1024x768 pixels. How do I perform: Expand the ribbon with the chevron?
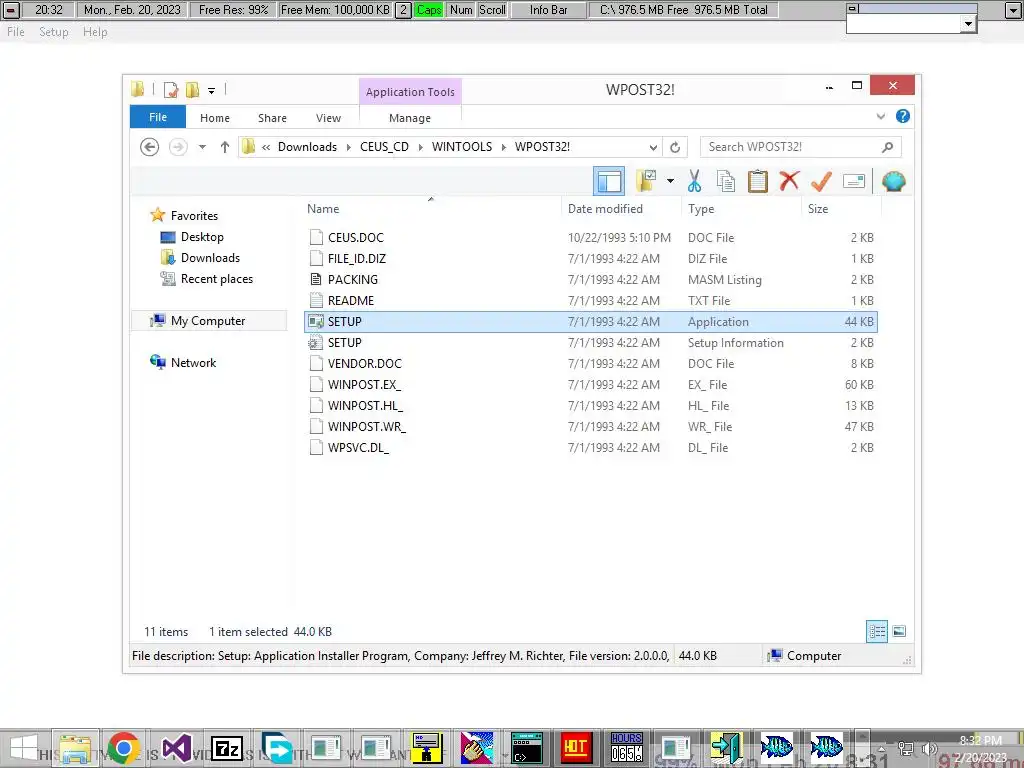(881, 116)
